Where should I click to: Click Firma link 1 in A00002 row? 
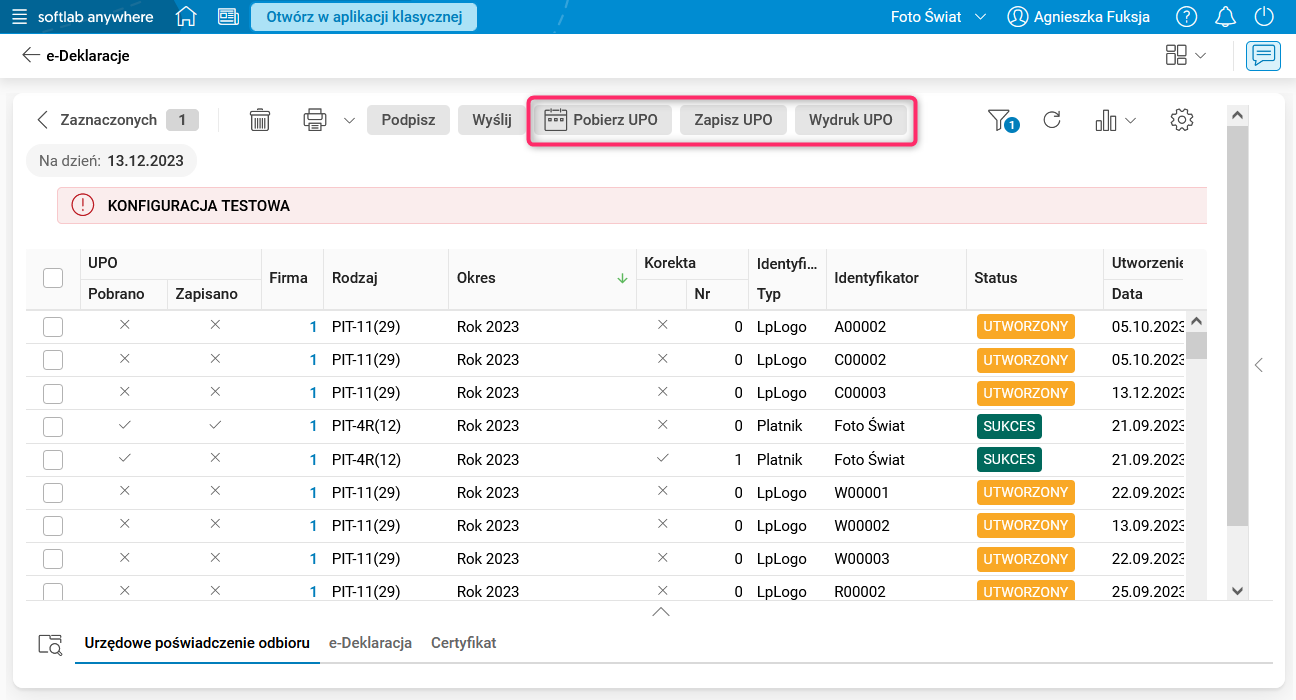pyautogui.click(x=313, y=327)
